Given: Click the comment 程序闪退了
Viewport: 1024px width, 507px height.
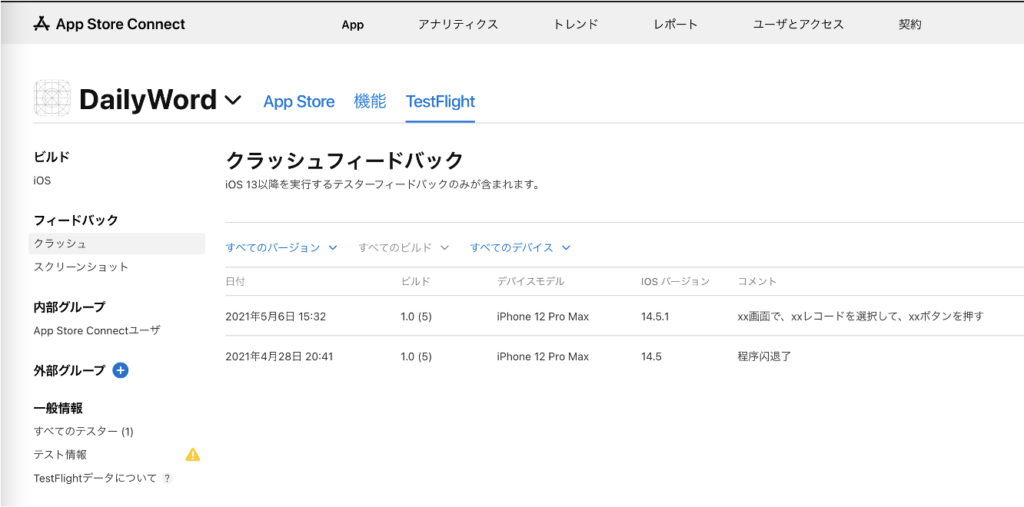Looking at the screenshot, I should point(764,357).
